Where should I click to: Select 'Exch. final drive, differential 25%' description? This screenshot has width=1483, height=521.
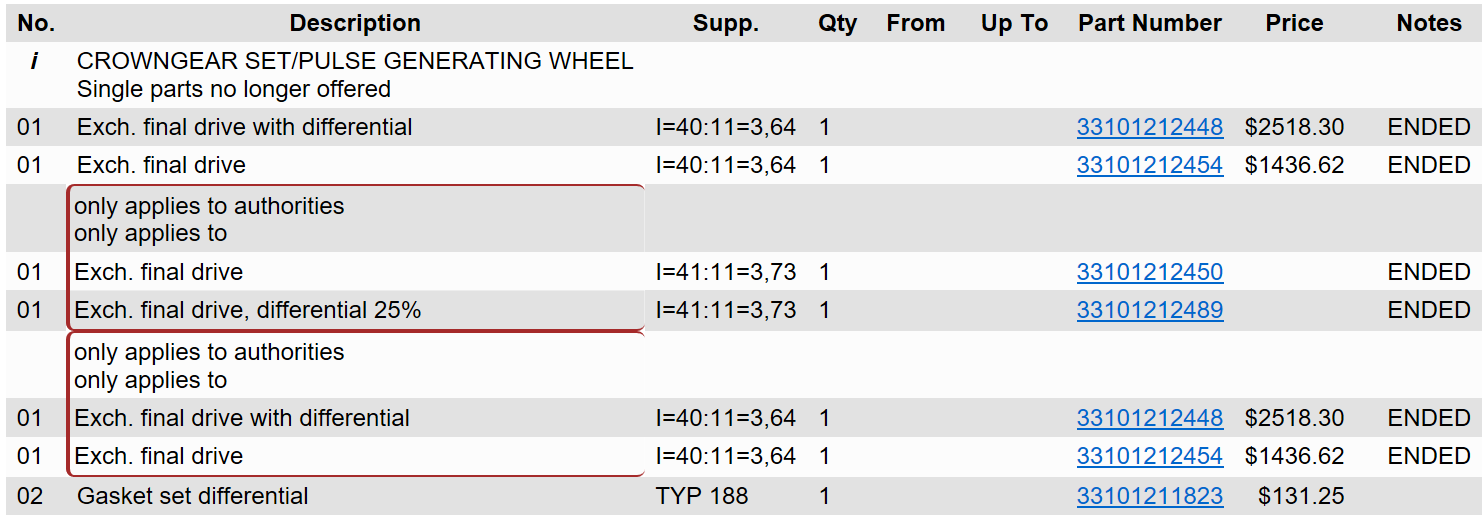[248, 310]
